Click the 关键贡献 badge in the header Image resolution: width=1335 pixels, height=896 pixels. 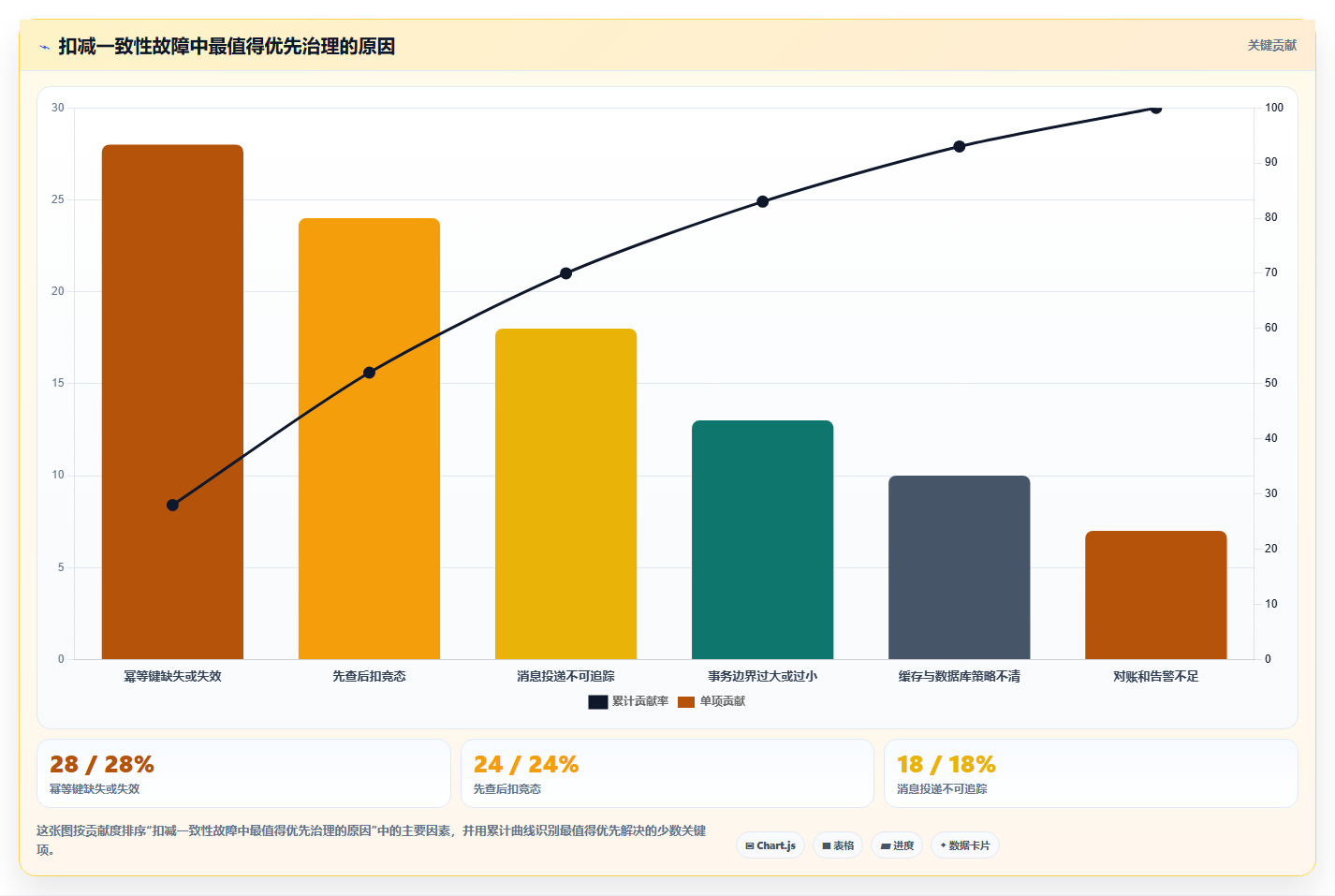coord(1271,45)
